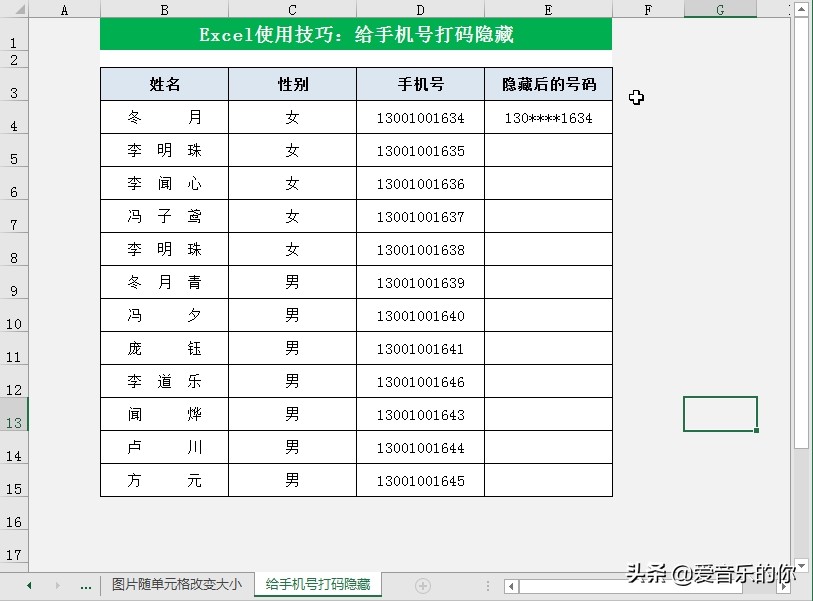Click the ellipsis icon beside the horizontal scrollbar
Image resolution: width=813 pixels, height=601 pixels.
click(x=488, y=587)
